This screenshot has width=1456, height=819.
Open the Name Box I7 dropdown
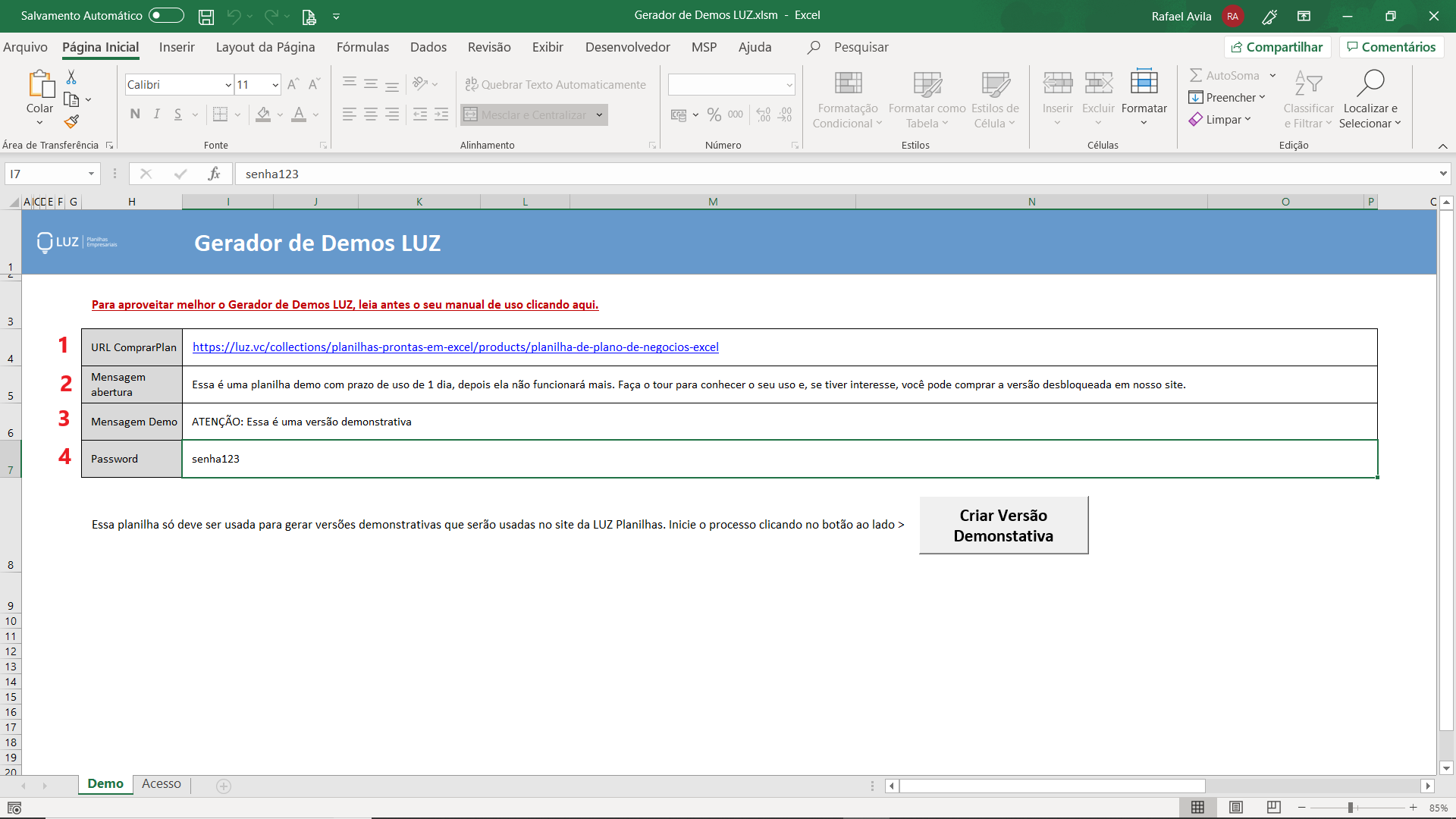pos(91,174)
